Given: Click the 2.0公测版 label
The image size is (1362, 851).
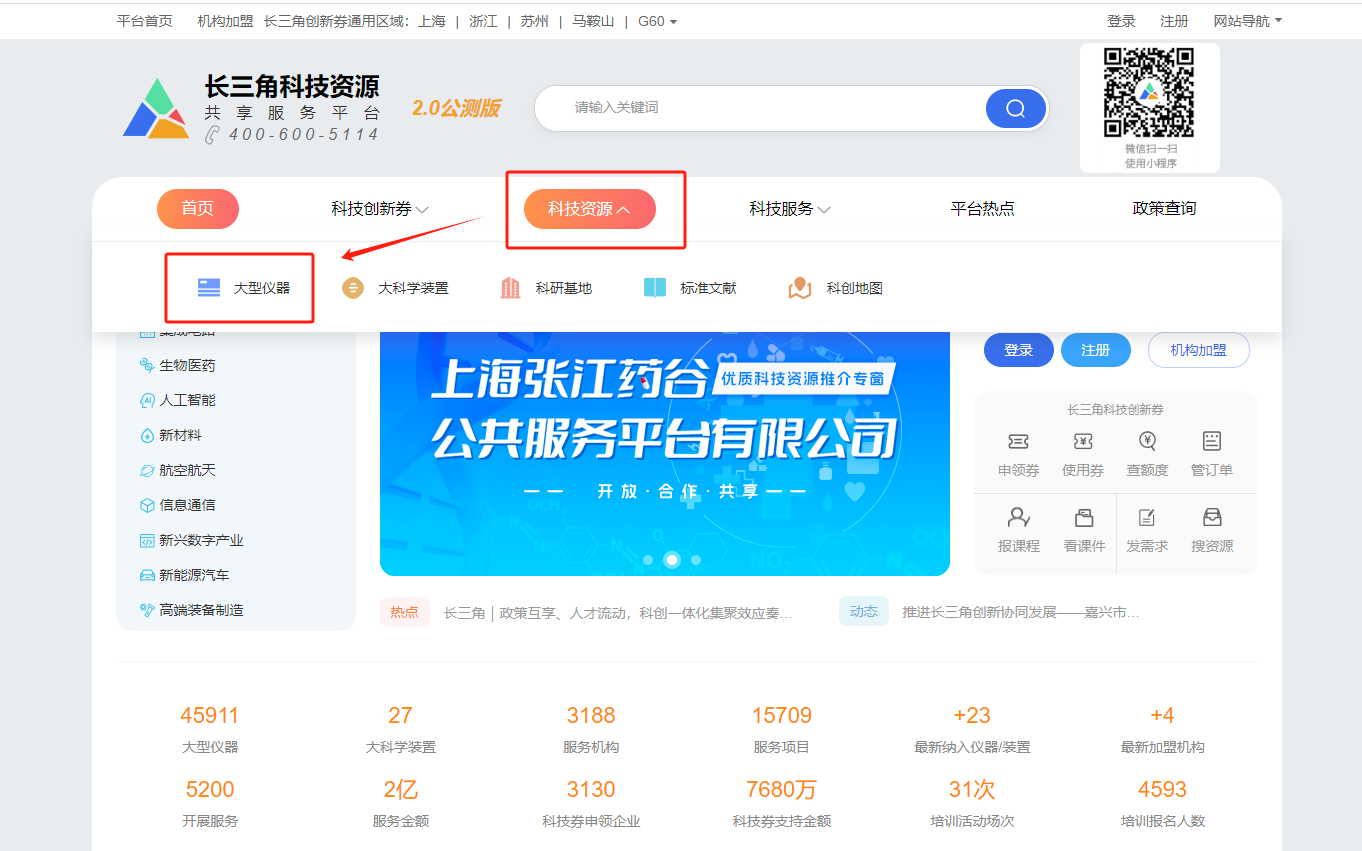Looking at the screenshot, I should 456,108.
